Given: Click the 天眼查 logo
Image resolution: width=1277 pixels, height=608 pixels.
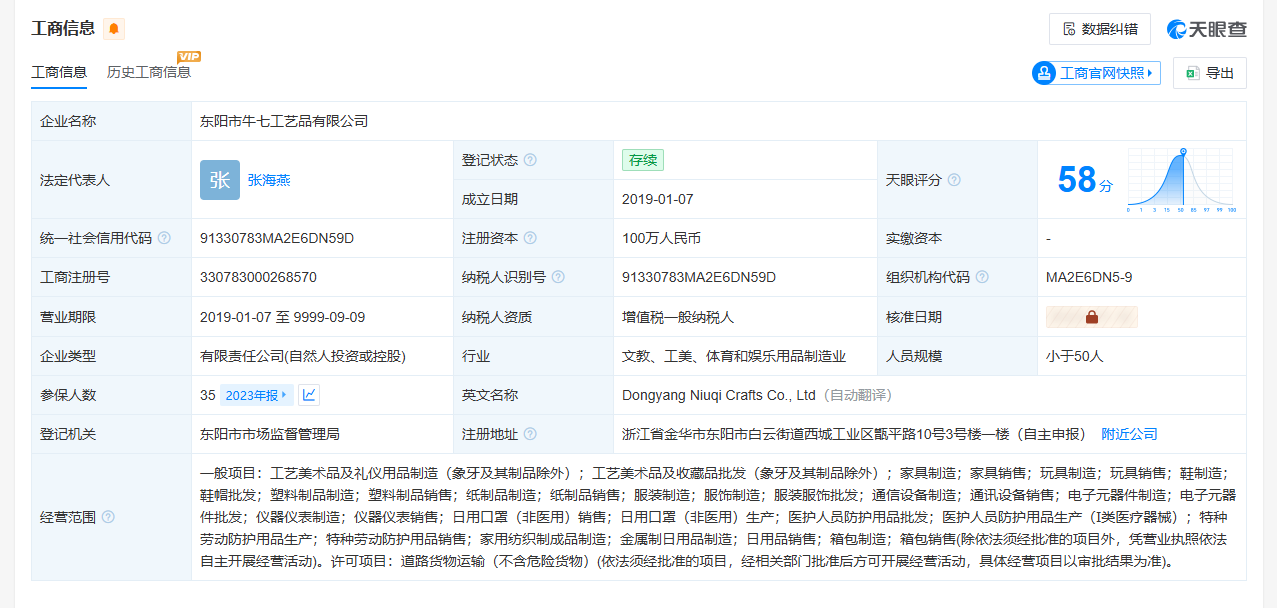Looking at the screenshot, I should tap(1206, 29).
